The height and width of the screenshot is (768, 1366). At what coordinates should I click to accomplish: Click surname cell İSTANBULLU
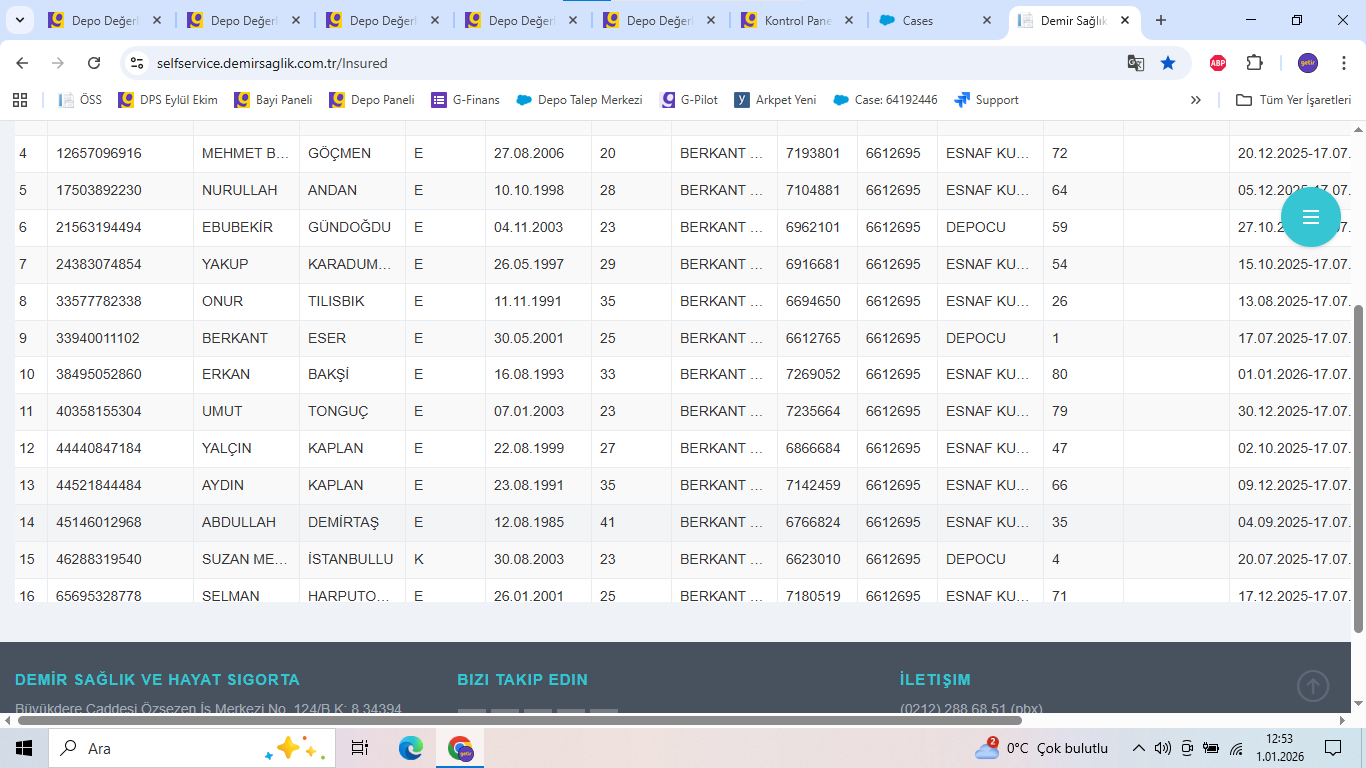click(x=351, y=559)
